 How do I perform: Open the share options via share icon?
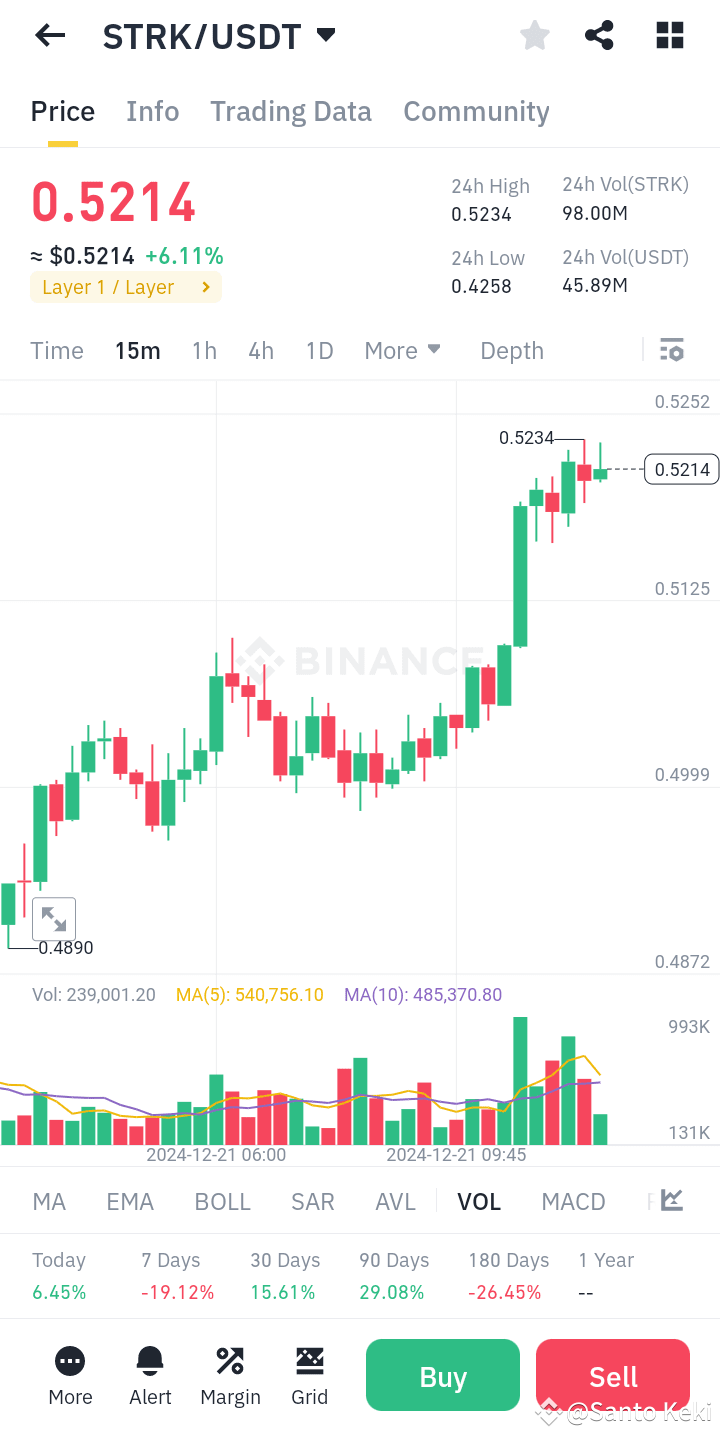[x=599, y=35]
